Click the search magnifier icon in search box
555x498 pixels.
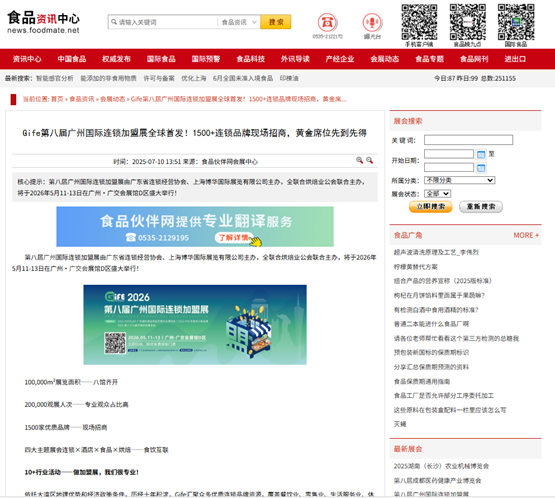114,22
